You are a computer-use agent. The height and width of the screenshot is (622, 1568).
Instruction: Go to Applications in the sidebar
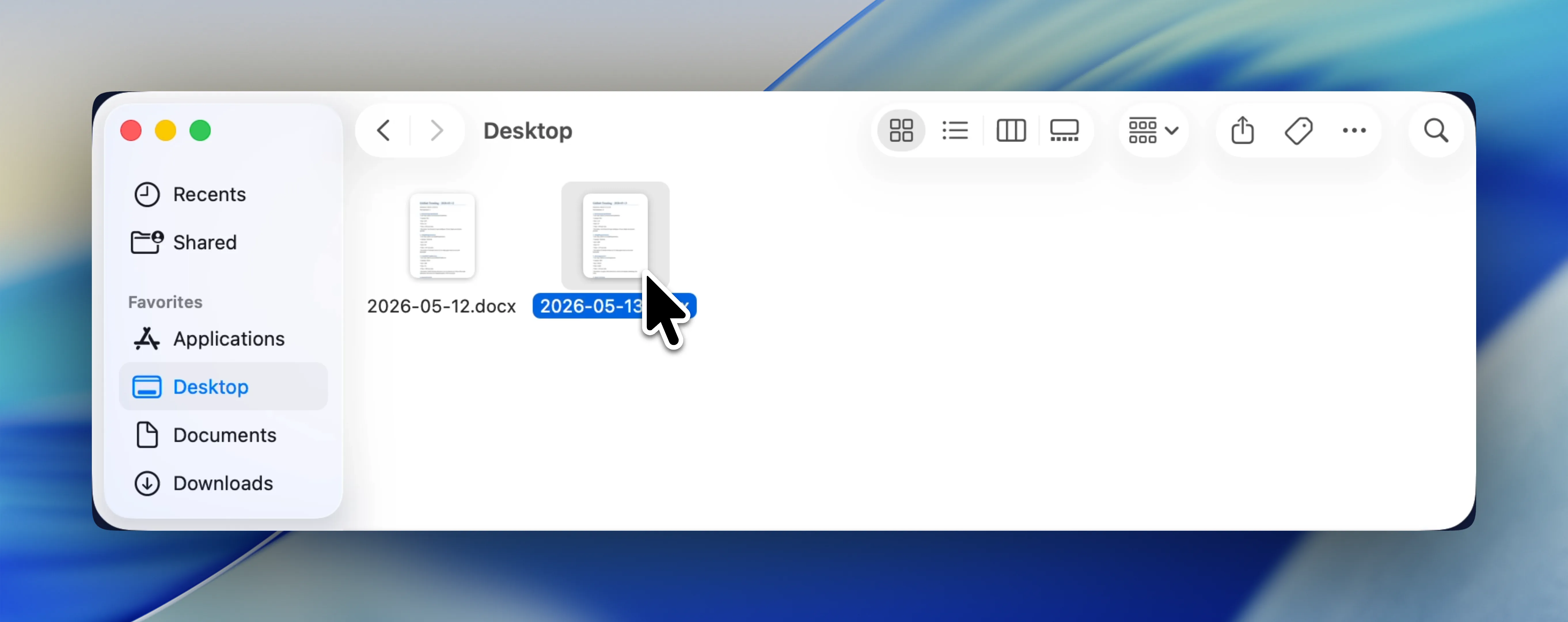pos(223,338)
